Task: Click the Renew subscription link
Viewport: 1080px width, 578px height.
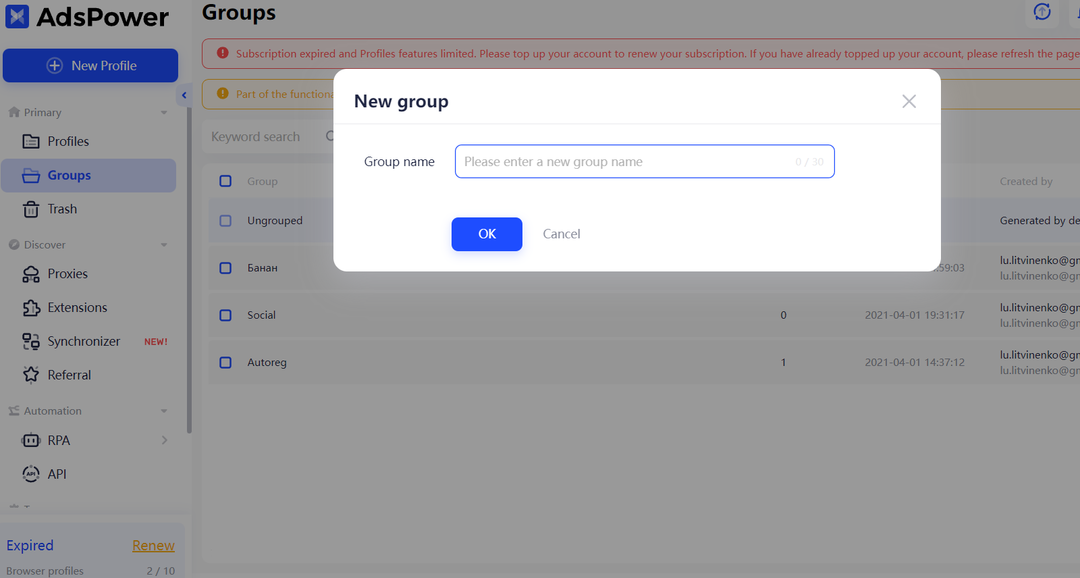Action: point(153,546)
